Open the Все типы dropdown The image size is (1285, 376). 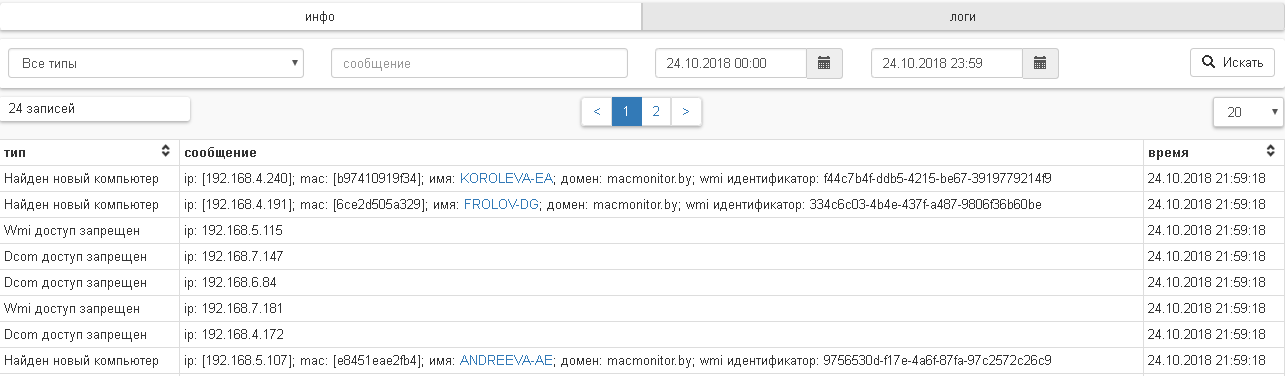coord(156,63)
